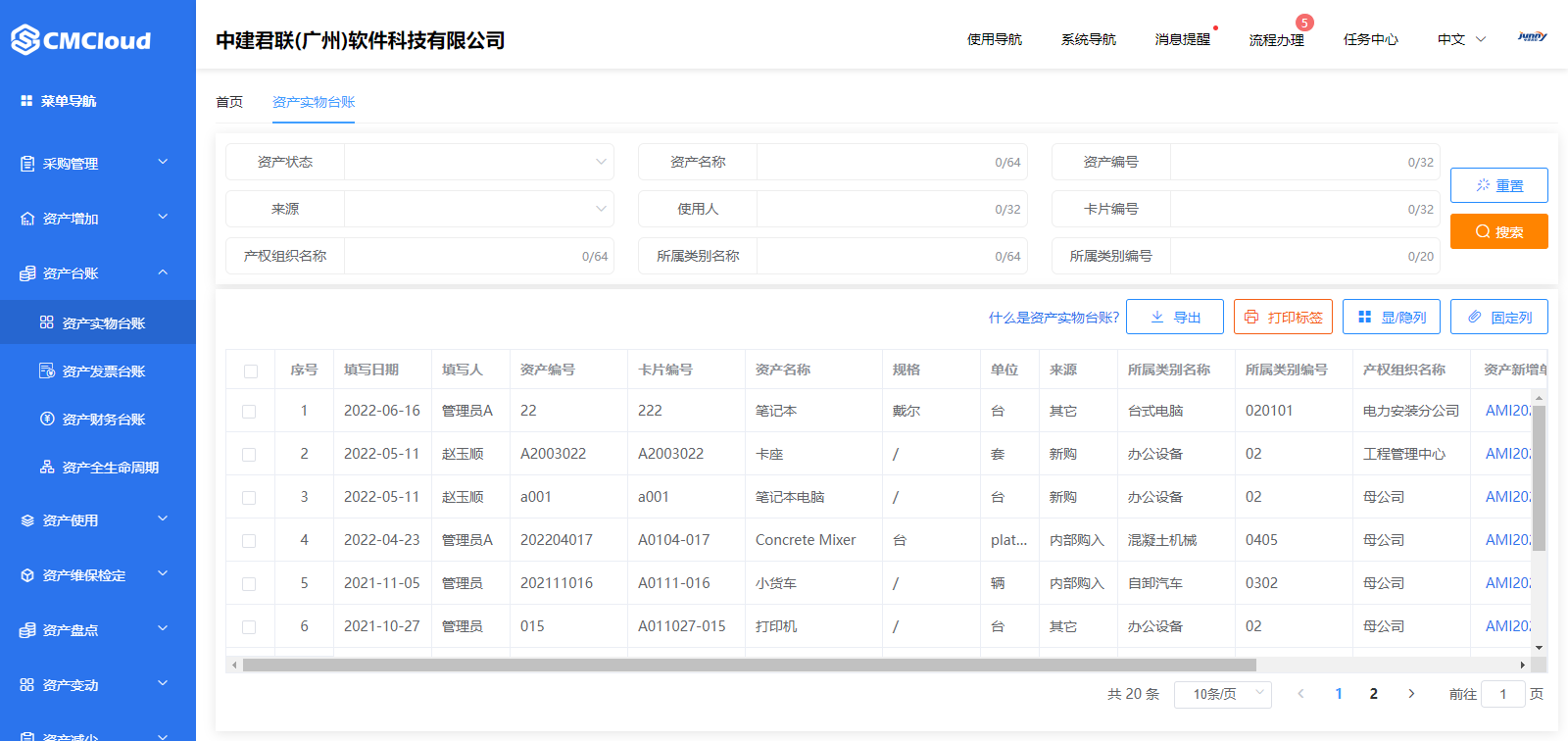
Task: Click the 采购管理 clipboard icon
Action: 27,164
